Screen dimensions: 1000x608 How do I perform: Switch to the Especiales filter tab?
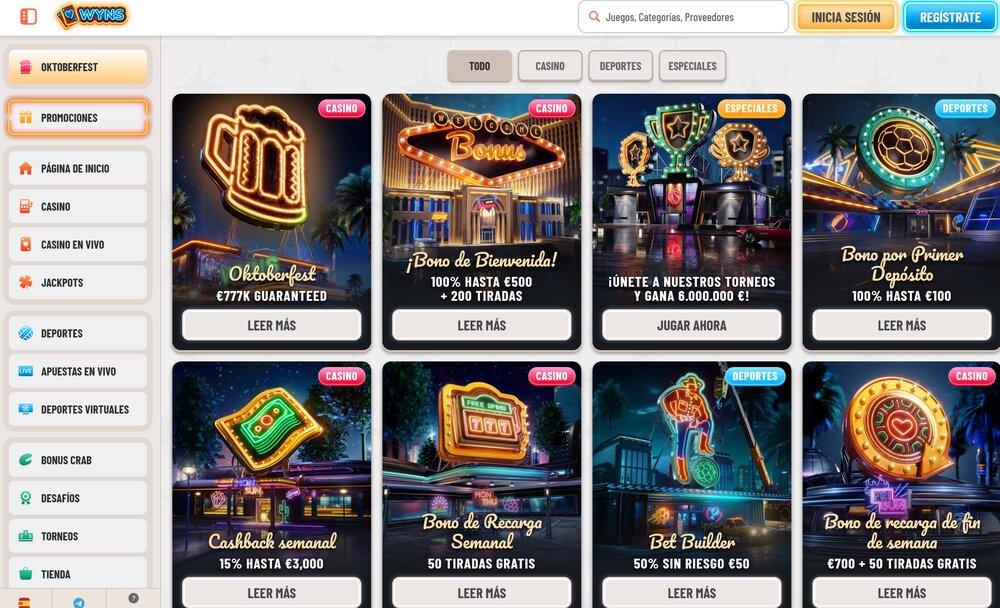click(693, 66)
